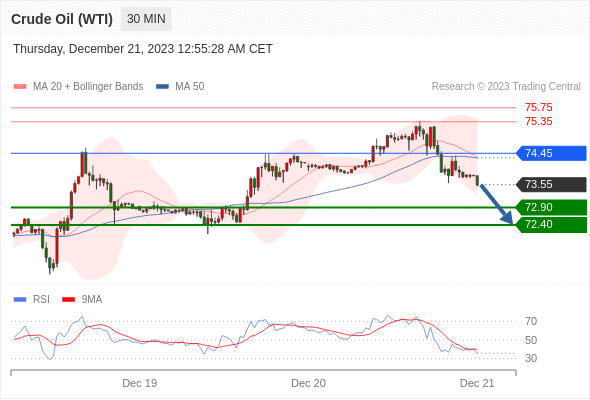
Task: Click the MA 50 legend label
Action: 190,87
